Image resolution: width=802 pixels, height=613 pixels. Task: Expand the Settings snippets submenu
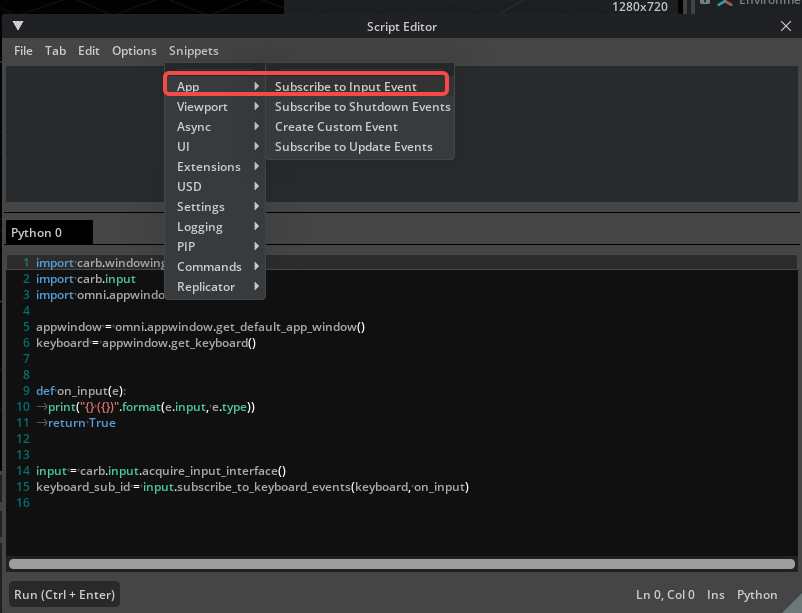point(215,206)
